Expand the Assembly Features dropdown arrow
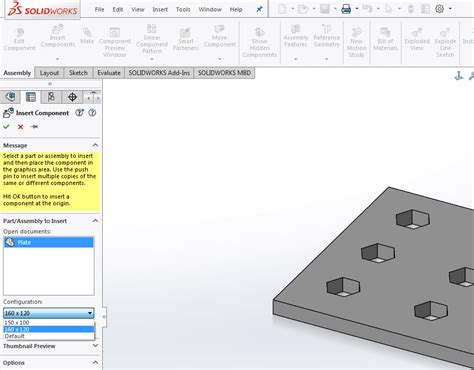Viewport: 474px width, 370px height. (x=296, y=59)
